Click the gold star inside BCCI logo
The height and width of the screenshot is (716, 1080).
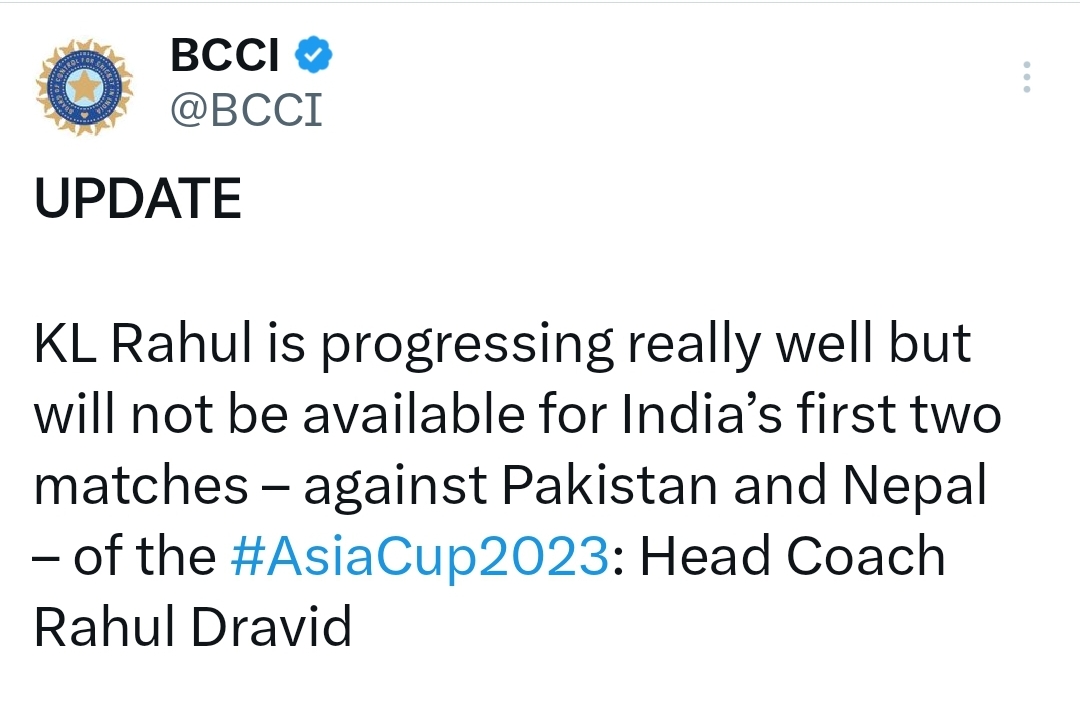tap(84, 87)
